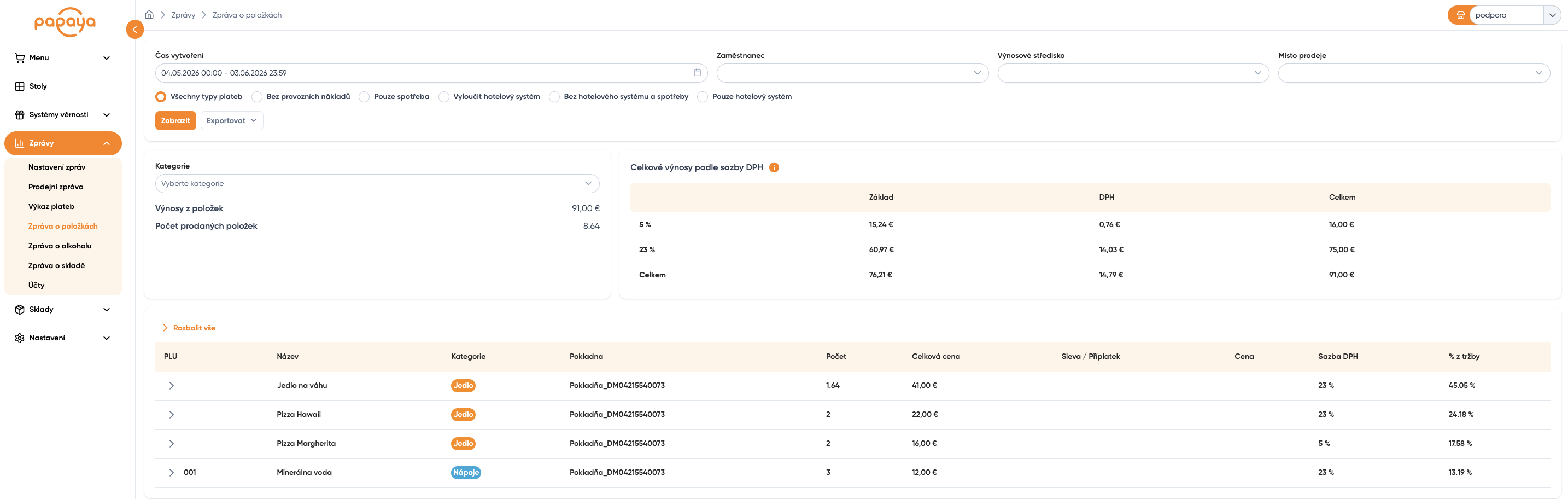
Task: Click the Papaya logo
Action: [65, 22]
